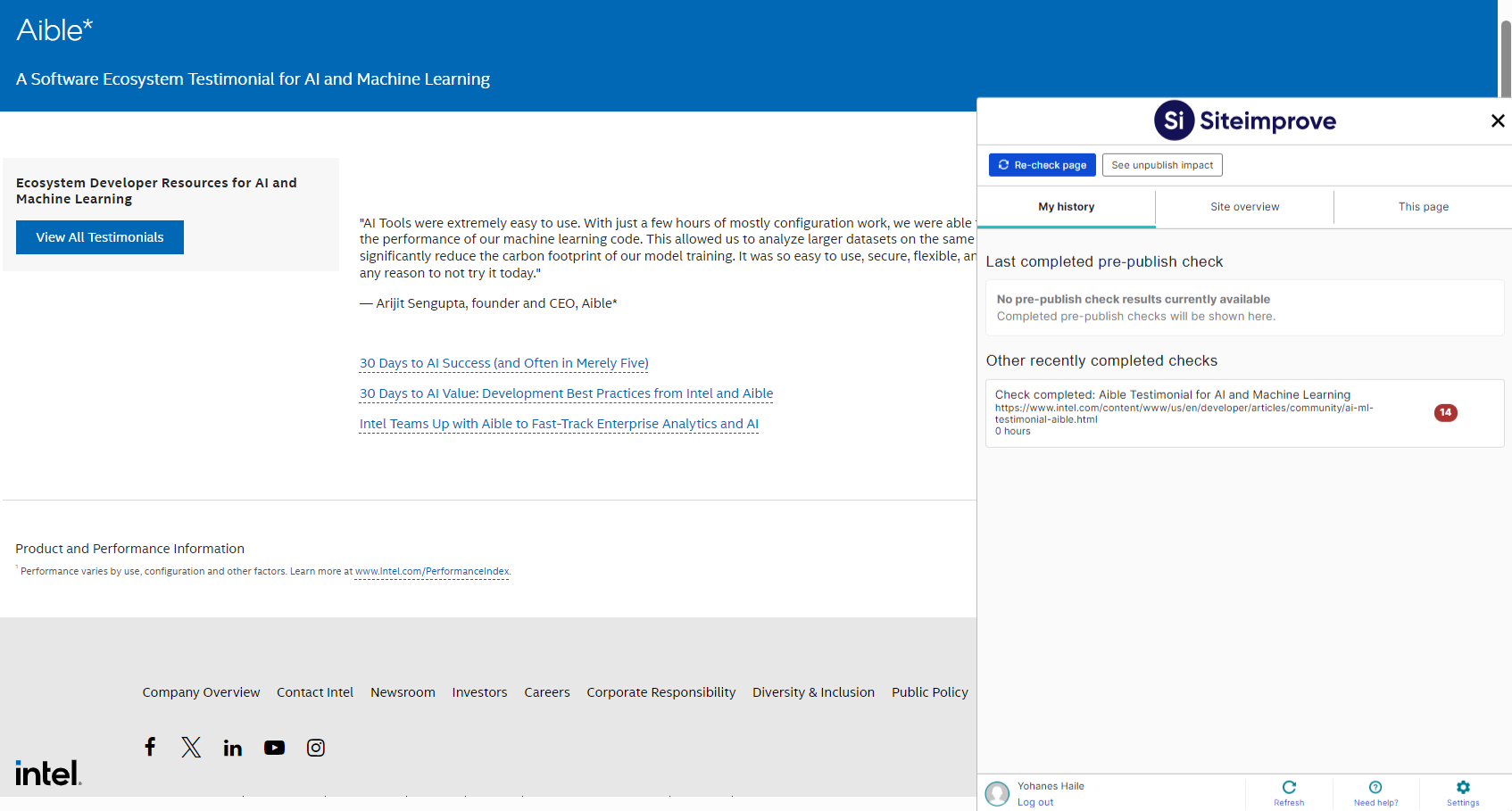
Task: Open Siteimprove Settings gear
Action: tap(1463, 792)
